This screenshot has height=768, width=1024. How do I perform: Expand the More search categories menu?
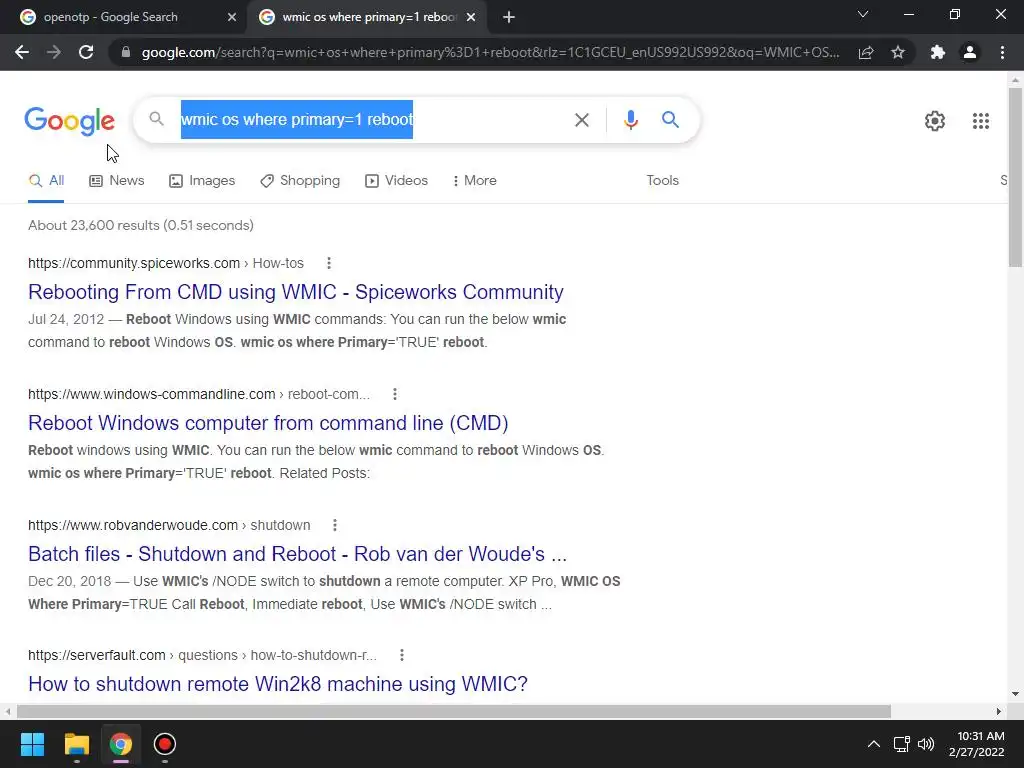[475, 181]
